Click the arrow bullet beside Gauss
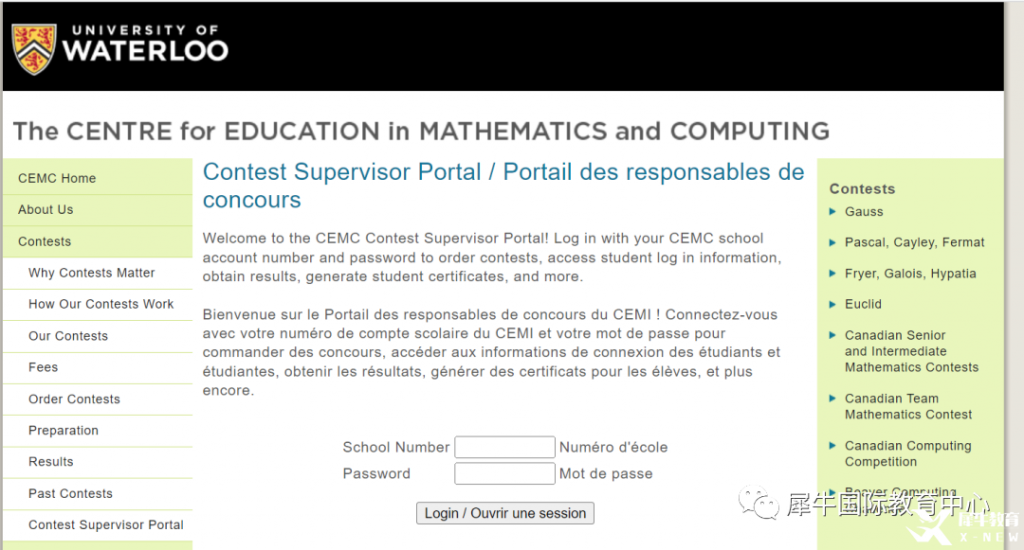Screen dimensions: 1024x550 [833, 211]
